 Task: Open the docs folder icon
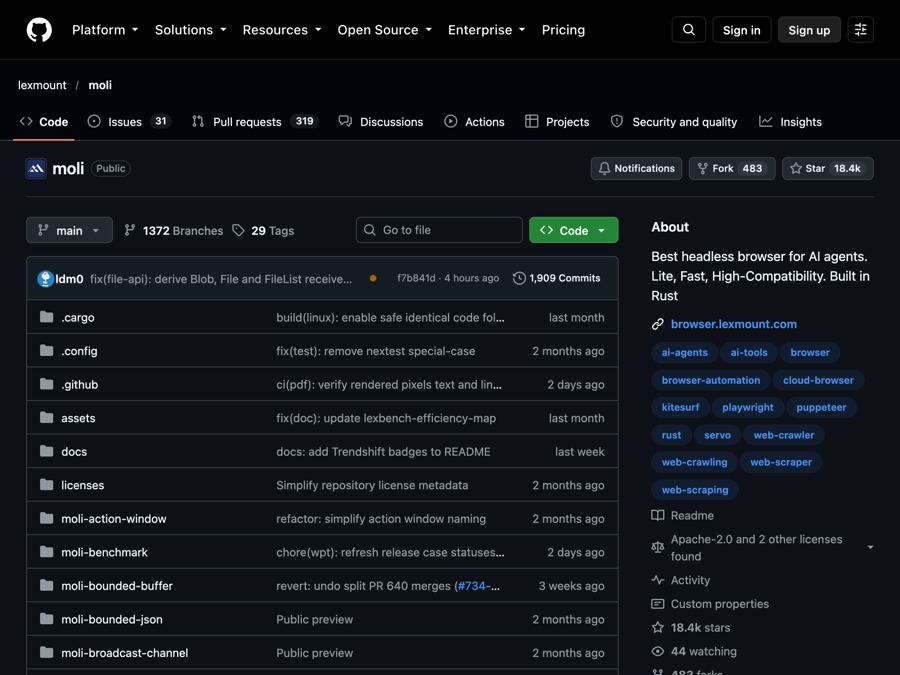[46, 452]
